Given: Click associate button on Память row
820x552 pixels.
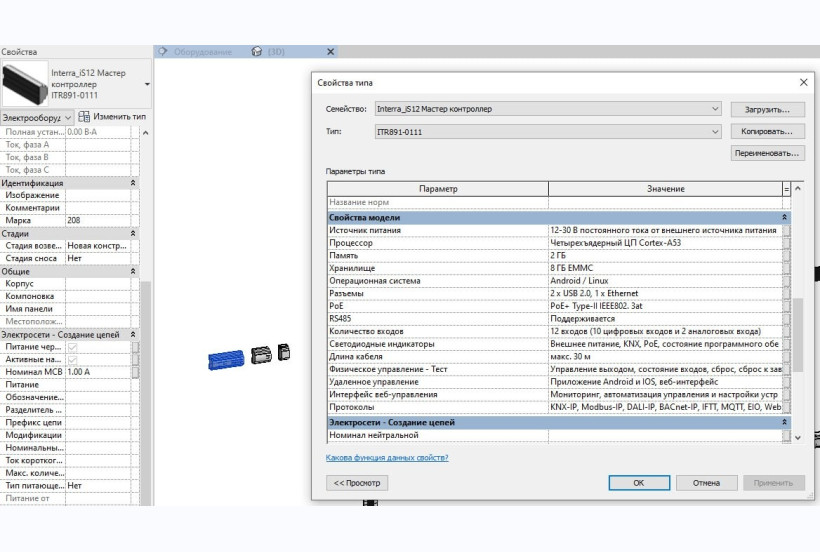Looking at the screenshot, I should (x=786, y=256).
